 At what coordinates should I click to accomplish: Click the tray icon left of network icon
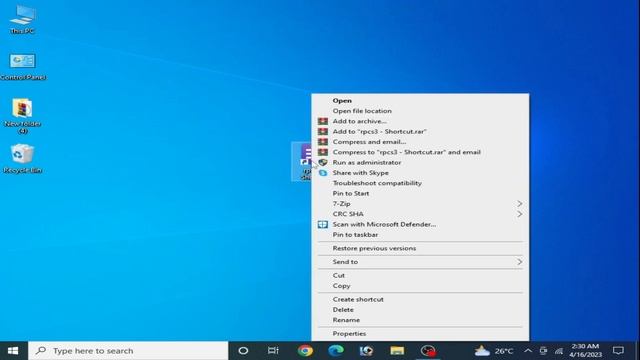(x=543, y=351)
